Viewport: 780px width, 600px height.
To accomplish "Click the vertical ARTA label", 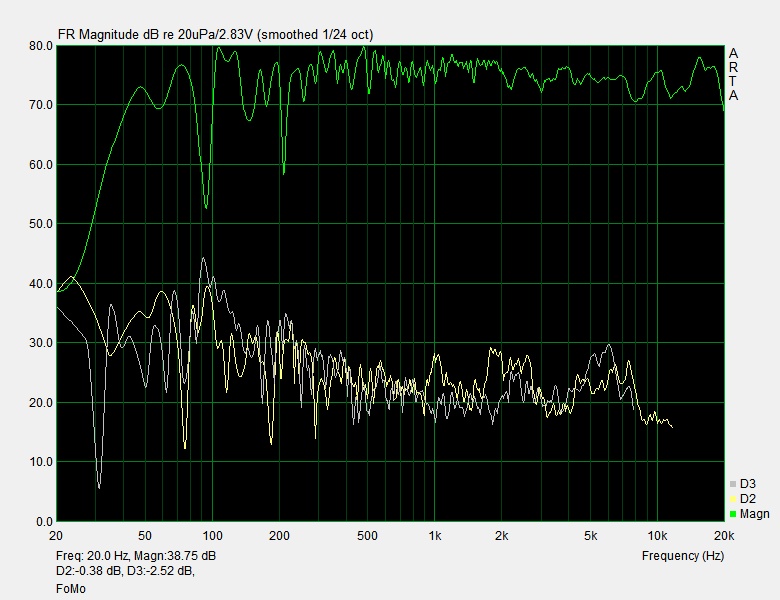I will point(733,75).
